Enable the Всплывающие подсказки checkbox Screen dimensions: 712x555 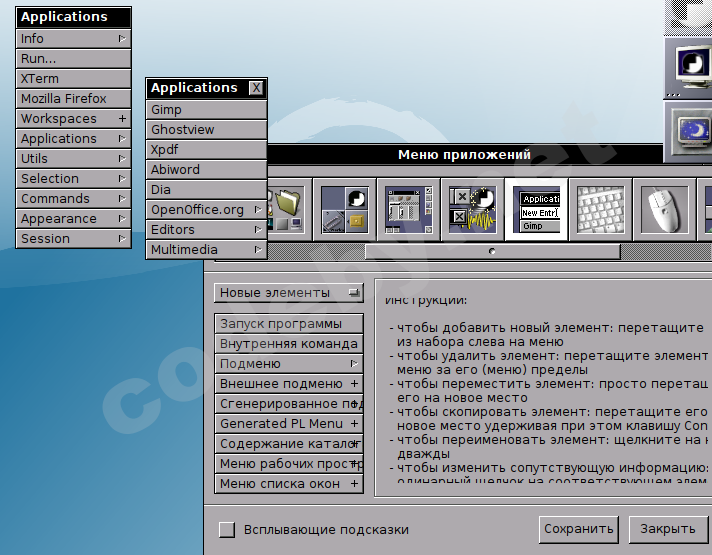(x=227, y=530)
